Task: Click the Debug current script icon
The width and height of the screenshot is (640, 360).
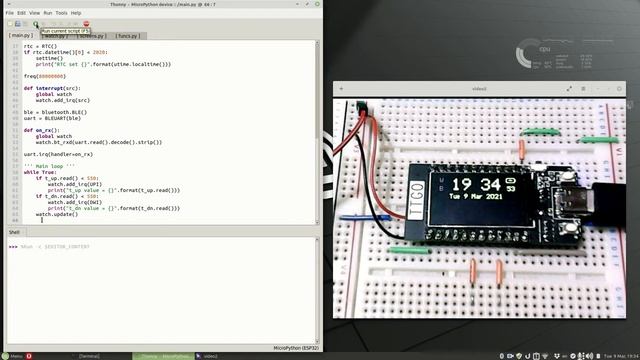Action: [x=44, y=24]
